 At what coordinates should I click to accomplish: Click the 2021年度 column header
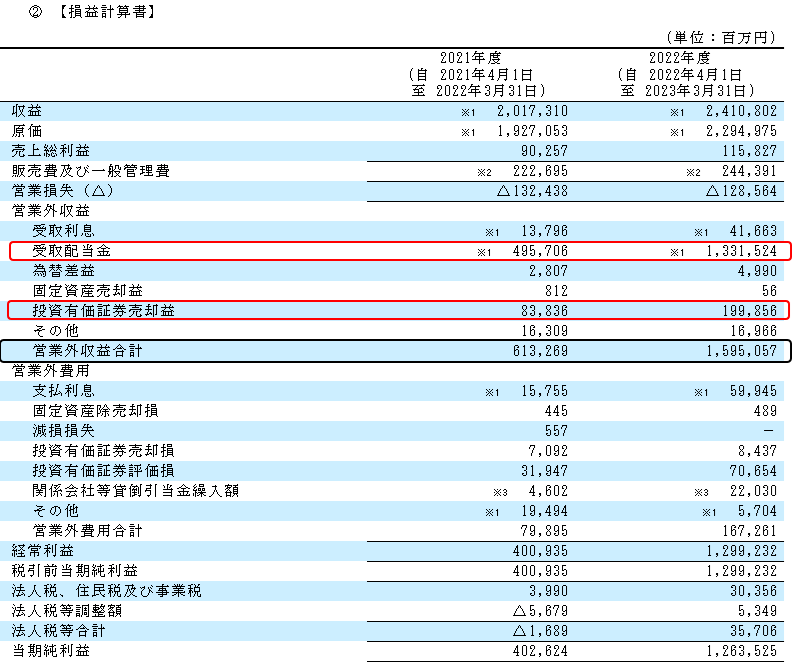coord(469,58)
